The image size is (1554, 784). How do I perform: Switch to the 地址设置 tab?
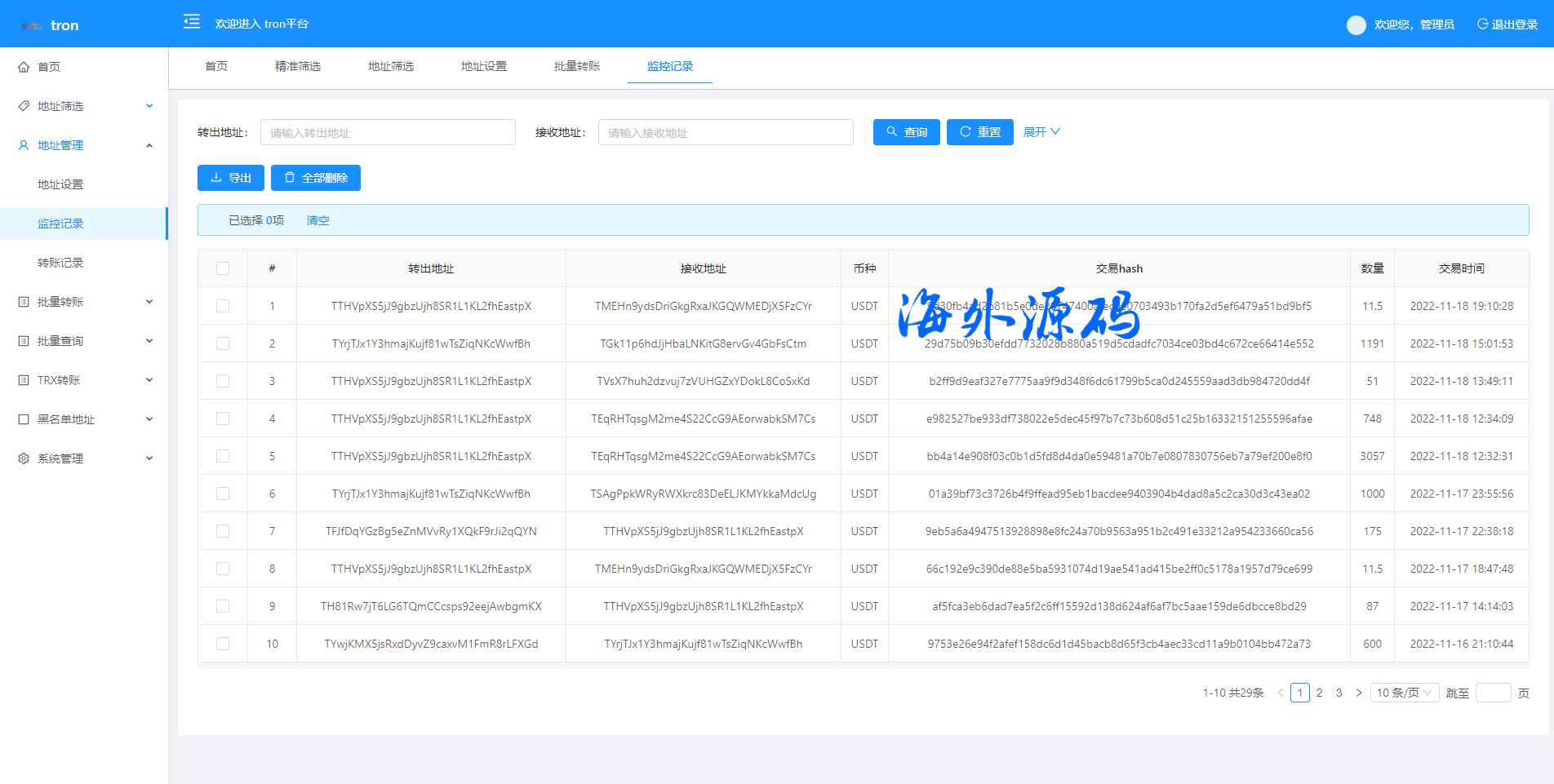(x=483, y=66)
